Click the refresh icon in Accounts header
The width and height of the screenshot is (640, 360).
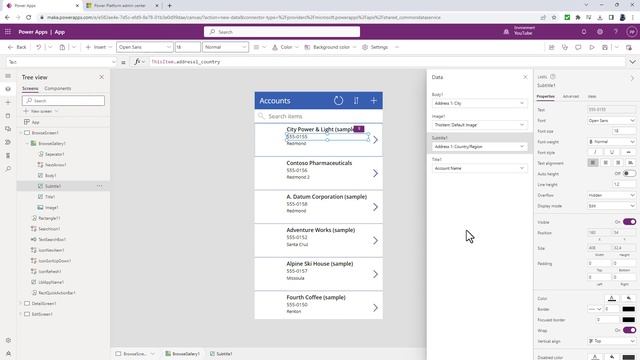coord(338,100)
